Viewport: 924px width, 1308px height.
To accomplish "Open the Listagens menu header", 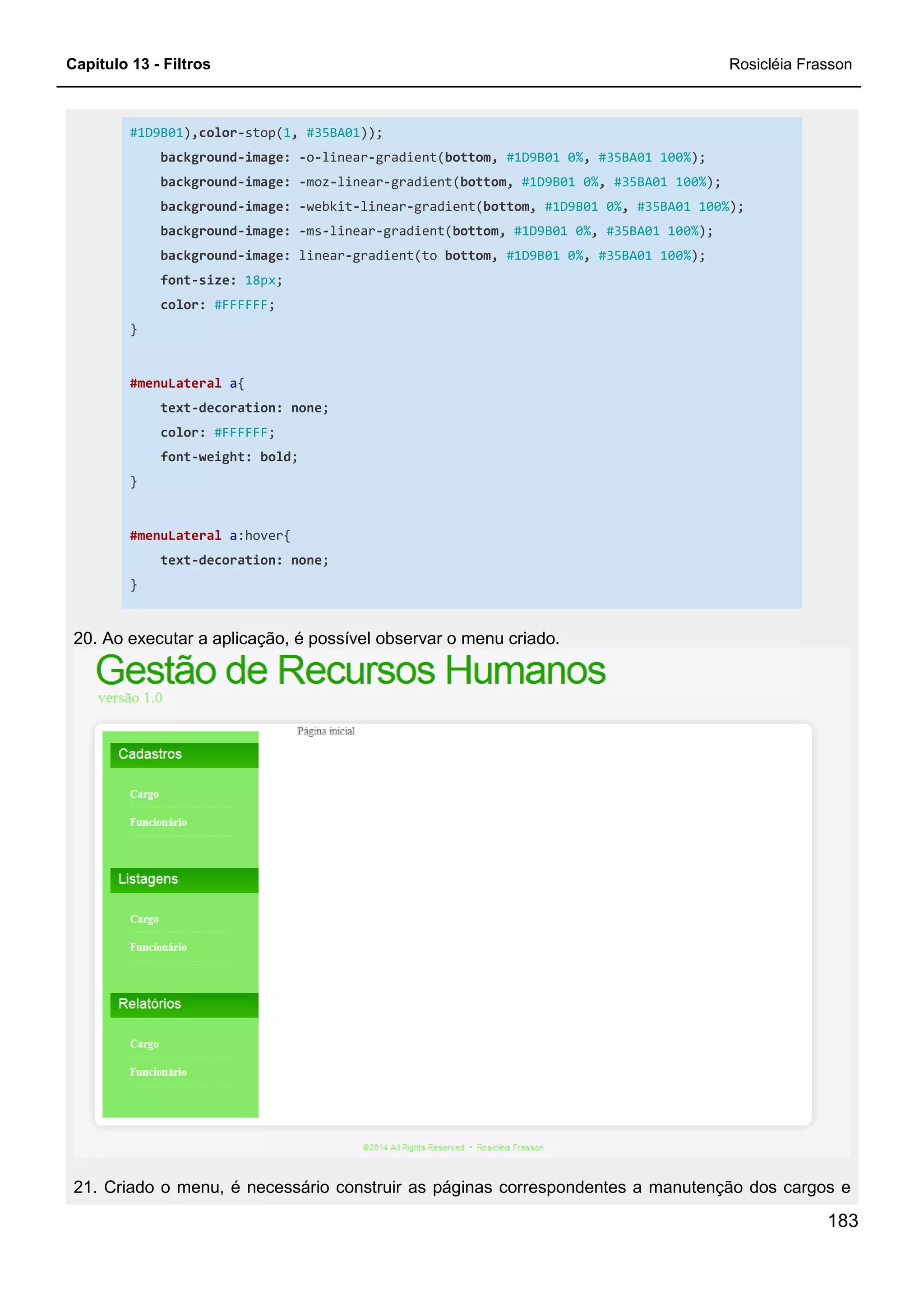I will pyautogui.click(x=148, y=879).
